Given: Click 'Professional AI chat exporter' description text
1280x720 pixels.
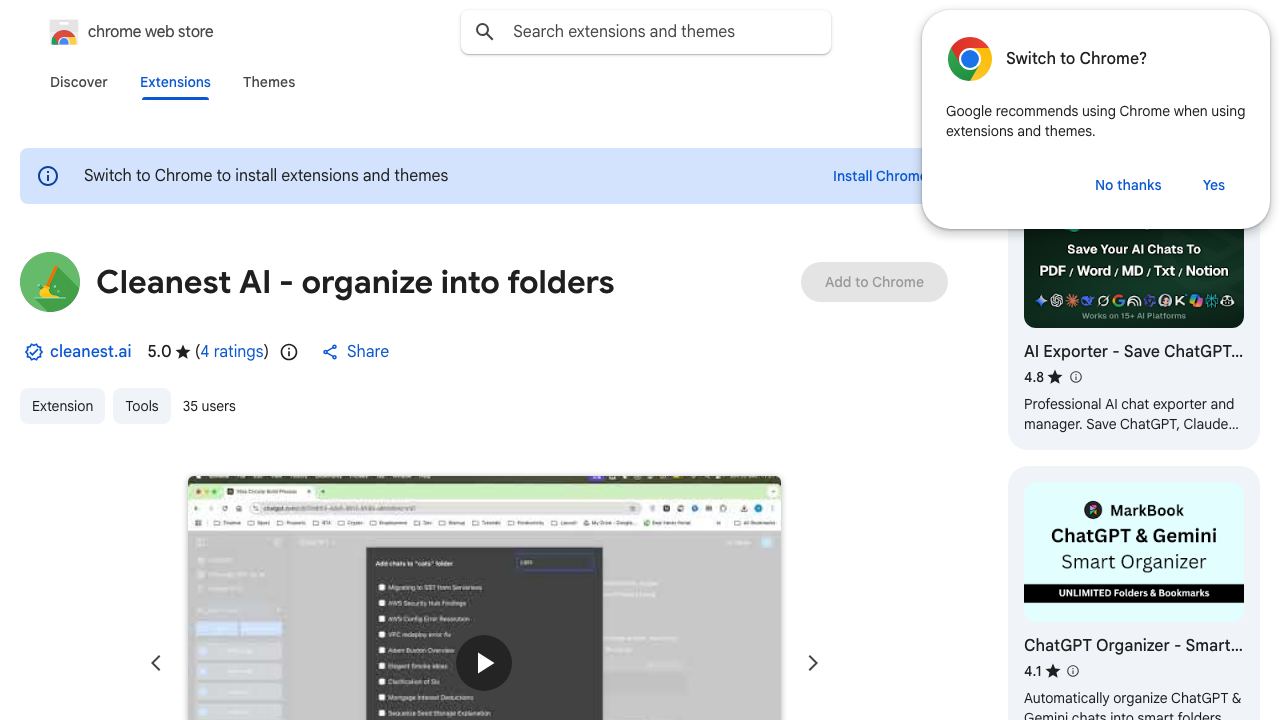Looking at the screenshot, I should (1131, 414).
